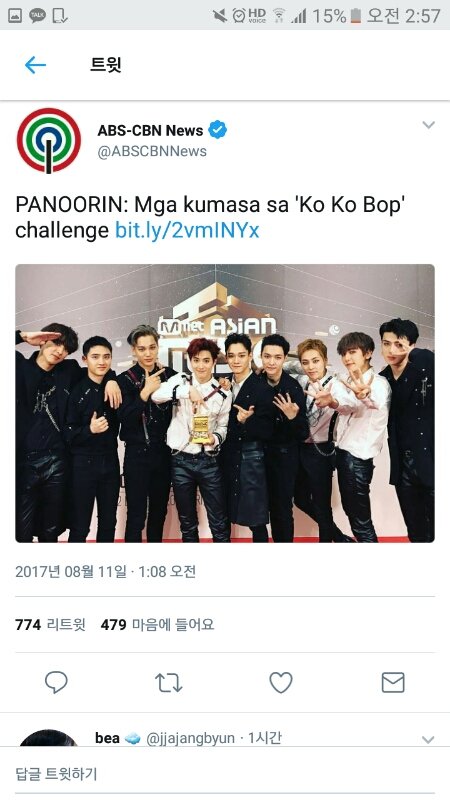
Task: Tap the back arrow icon
Action: click(35, 65)
